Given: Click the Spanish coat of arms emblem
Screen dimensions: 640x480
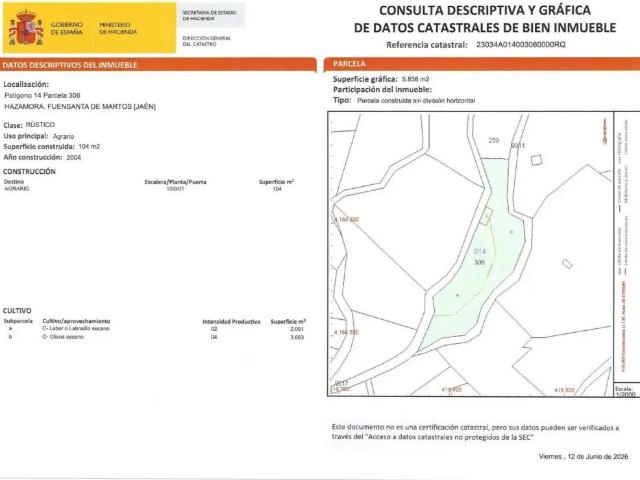Looking at the screenshot, I should click(x=26, y=28).
